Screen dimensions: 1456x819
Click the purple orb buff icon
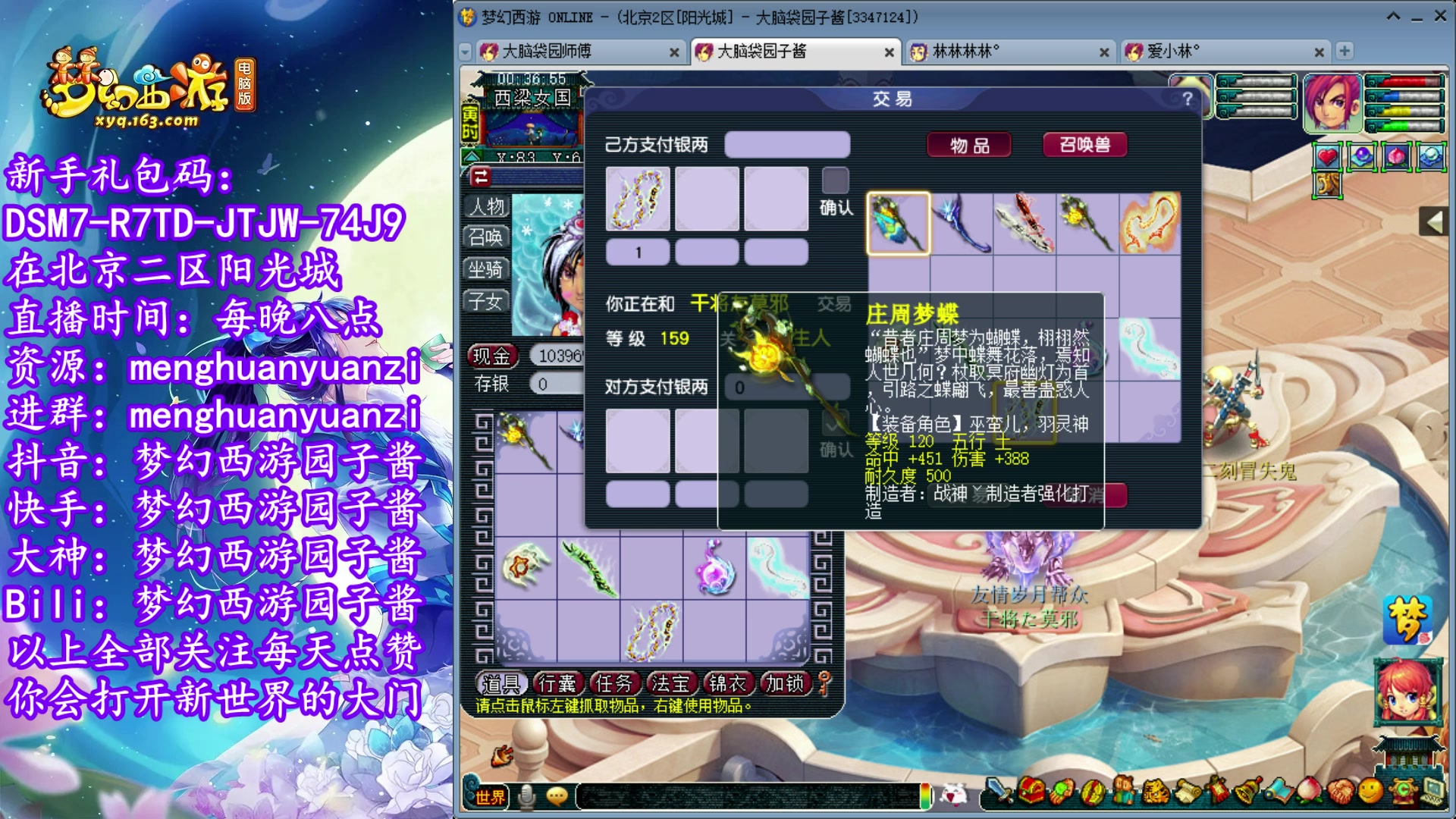click(1362, 157)
